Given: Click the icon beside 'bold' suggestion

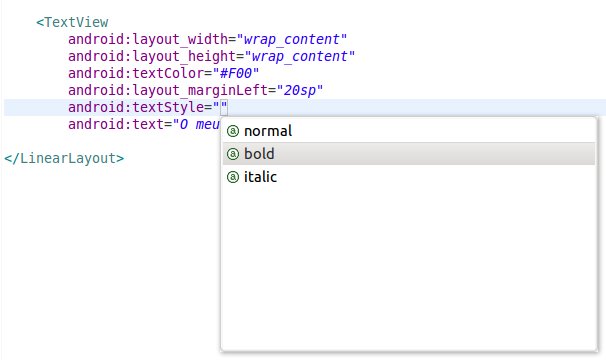Looking at the screenshot, I should click(233, 154).
